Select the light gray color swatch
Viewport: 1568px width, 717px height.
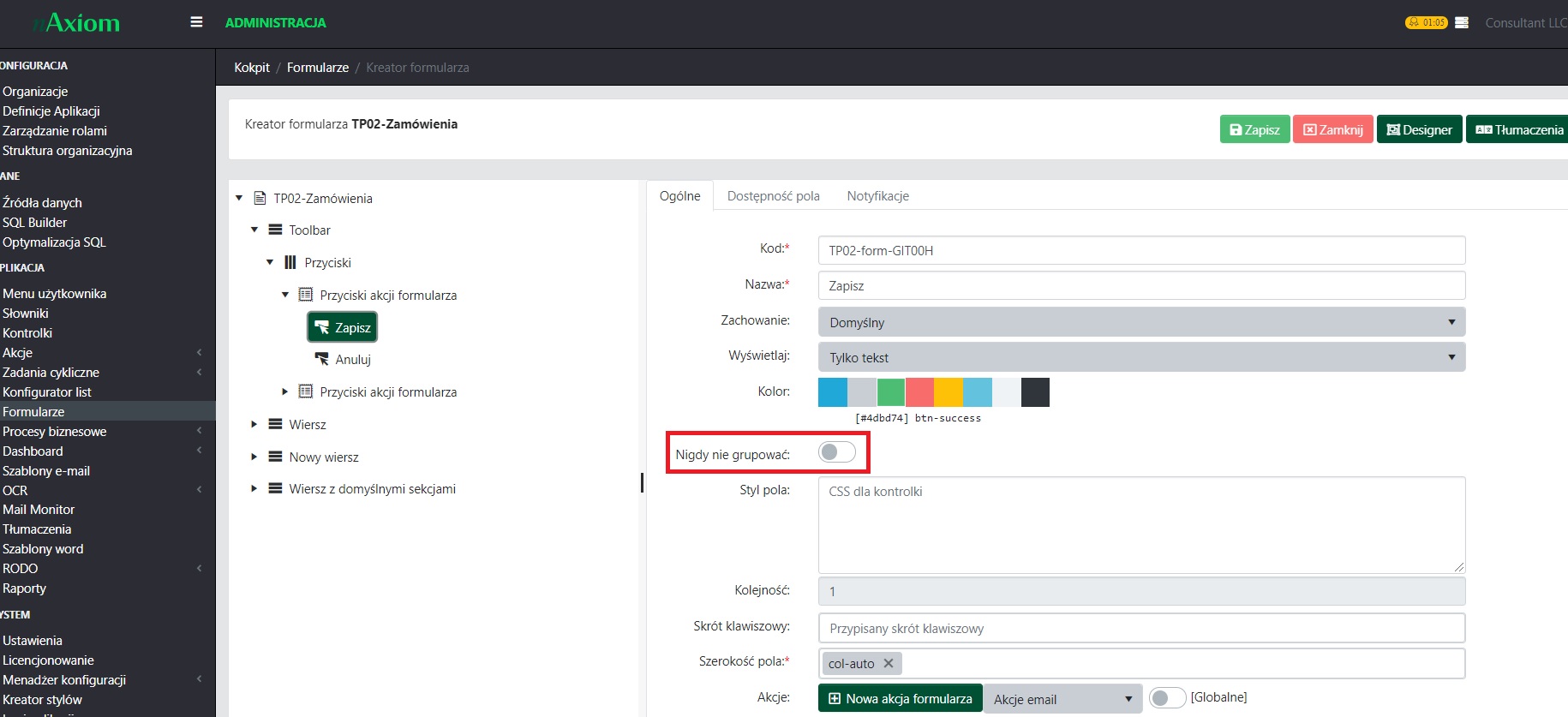[x=862, y=392]
